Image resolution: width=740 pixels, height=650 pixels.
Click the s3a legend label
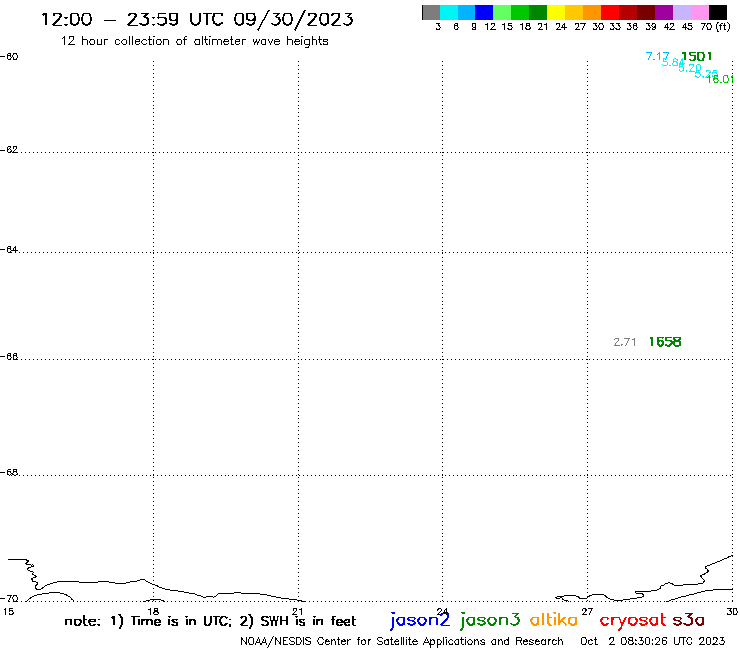tap(689, 620)
